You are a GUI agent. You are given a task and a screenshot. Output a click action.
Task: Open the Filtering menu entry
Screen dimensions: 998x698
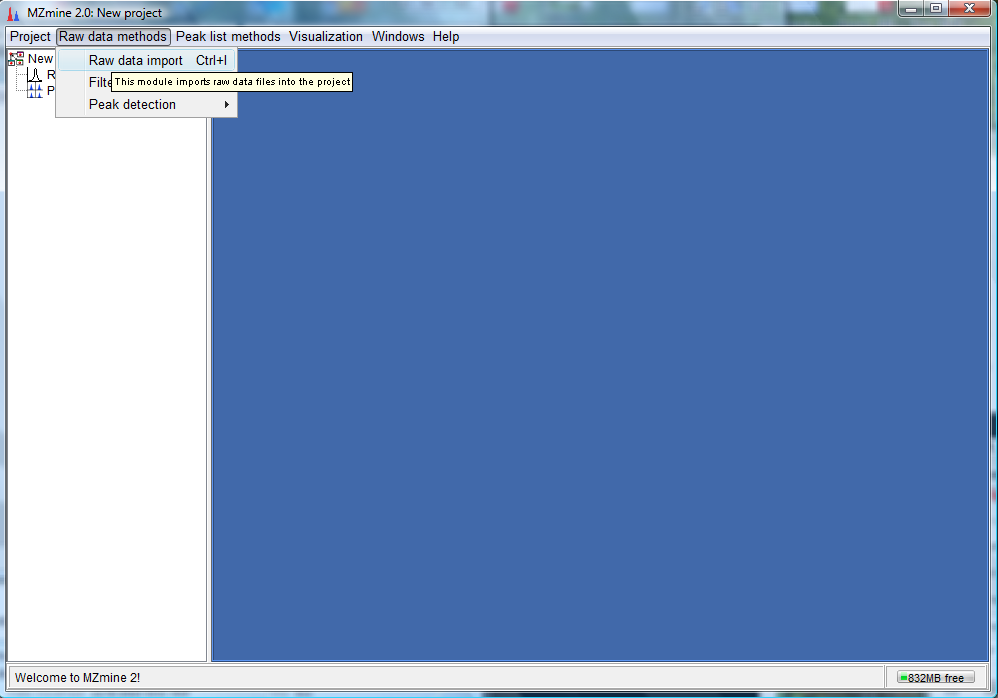tap(100, 82)
